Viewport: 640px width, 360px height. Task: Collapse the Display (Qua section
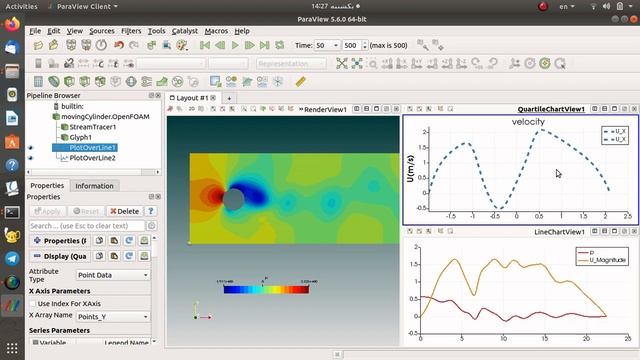point(38,256)
